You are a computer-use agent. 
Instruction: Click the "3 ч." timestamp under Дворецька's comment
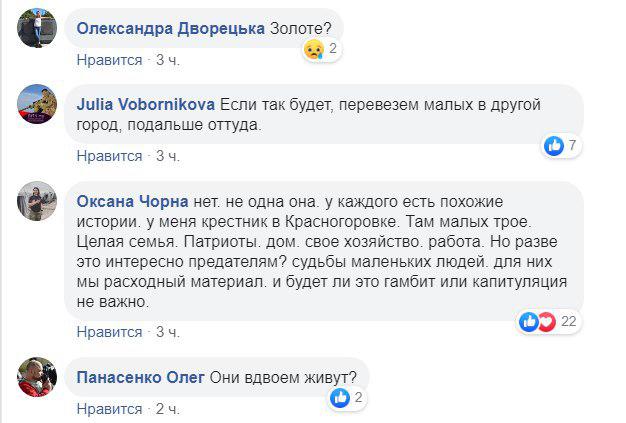[167, 60]
